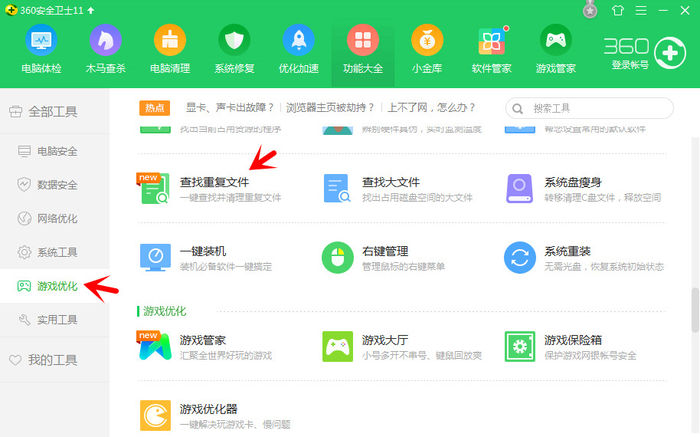Click 系统重装 title text
Viewport: 700px width, 437px height.
click(567, 251)
